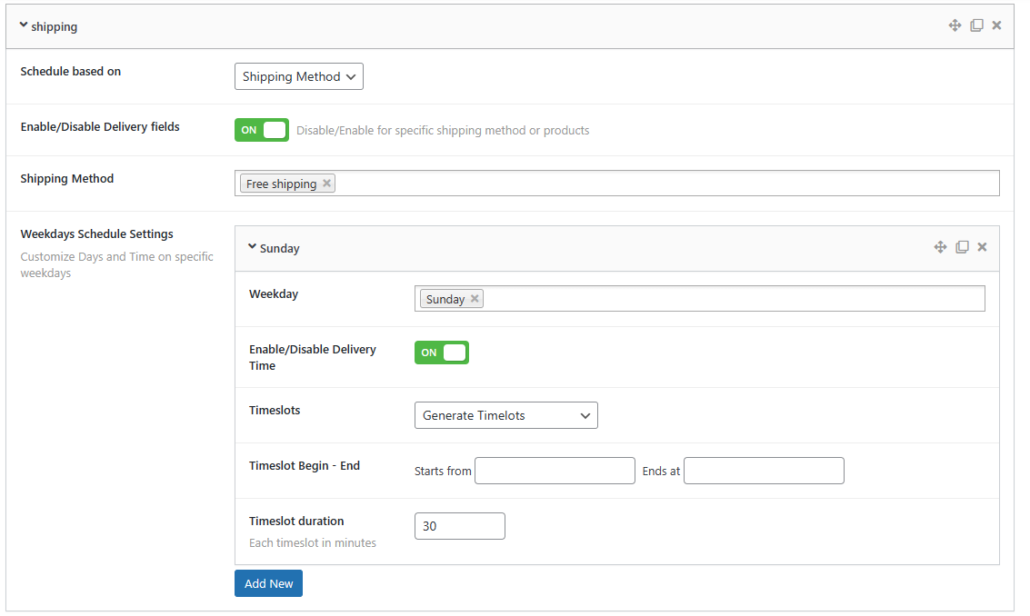Collapse the Sunday block
This screenshot has width=1030, height=616.
coord(252,247)
